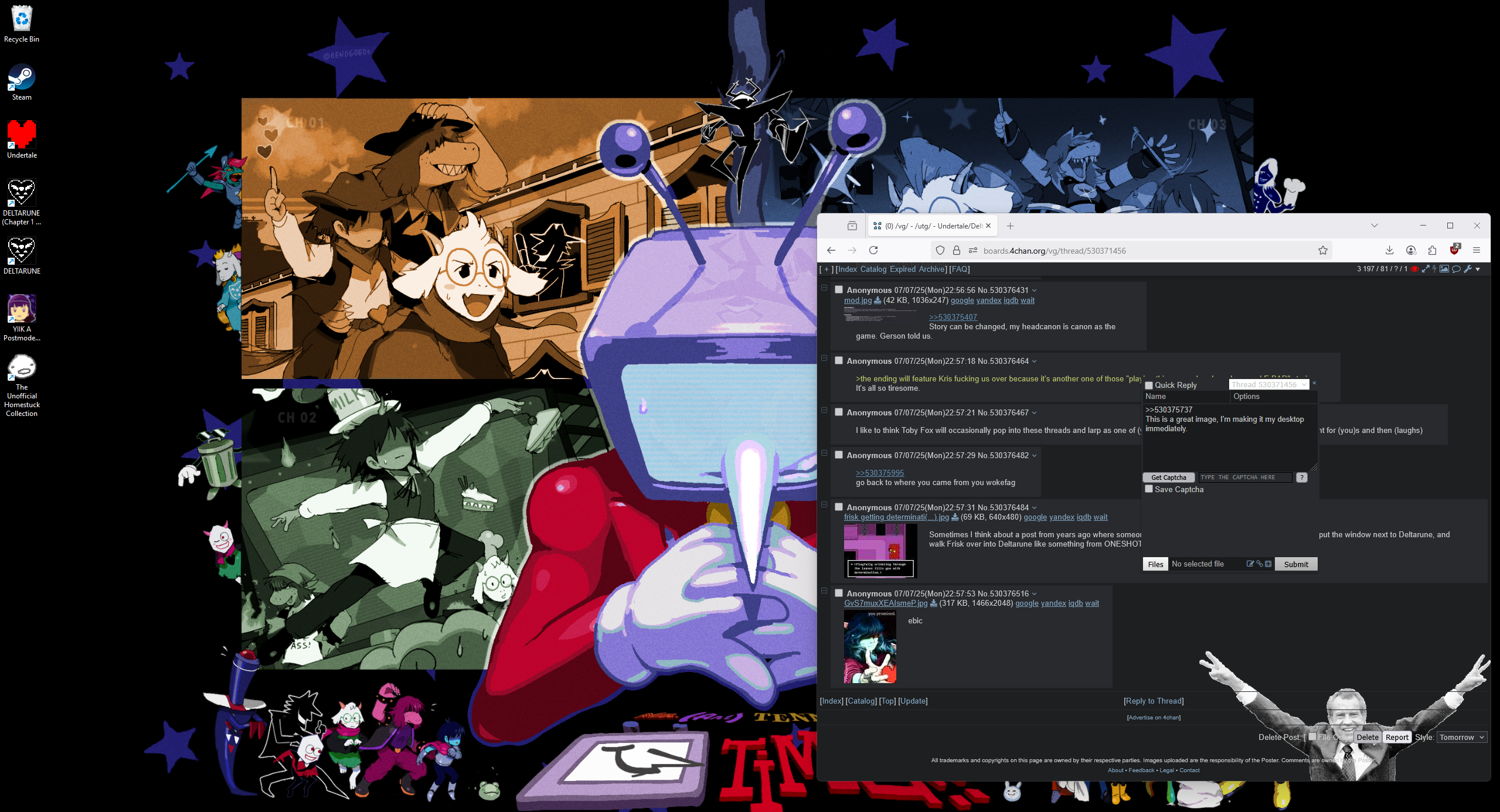This screenshot has width=1500, height=812.
Task: Open Firefox View from the tab bar icon
Action: 852,226
